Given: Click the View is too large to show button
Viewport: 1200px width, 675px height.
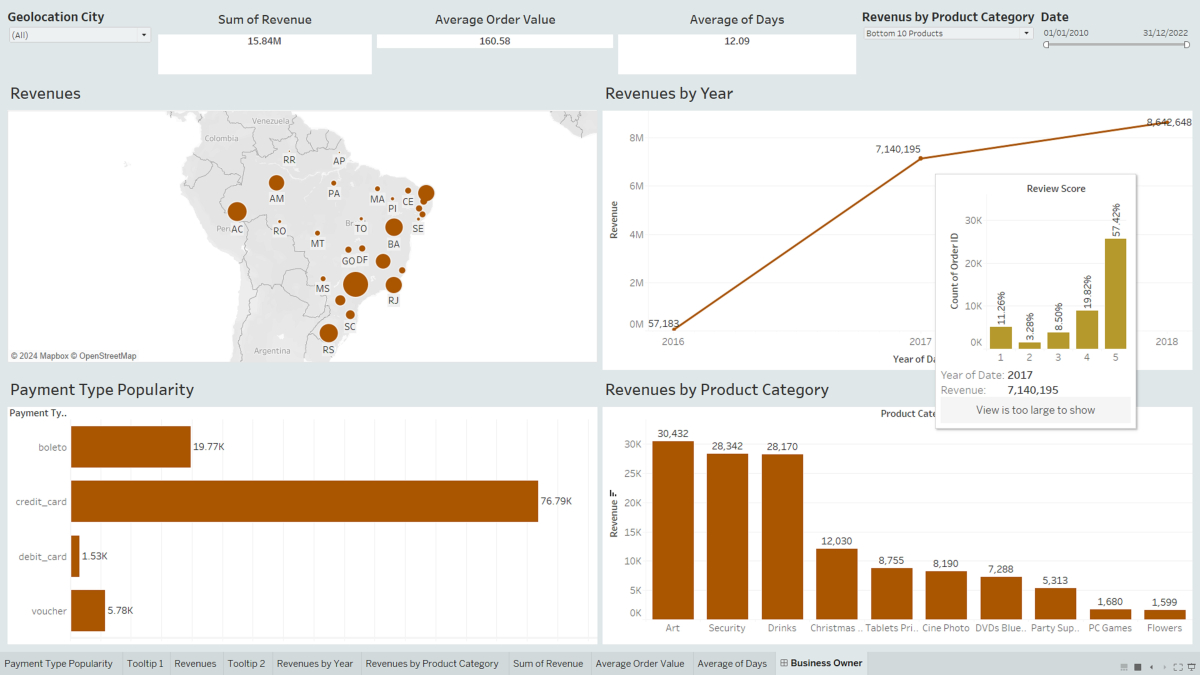Looking at the screenshot, I should tap(1035, 410).
